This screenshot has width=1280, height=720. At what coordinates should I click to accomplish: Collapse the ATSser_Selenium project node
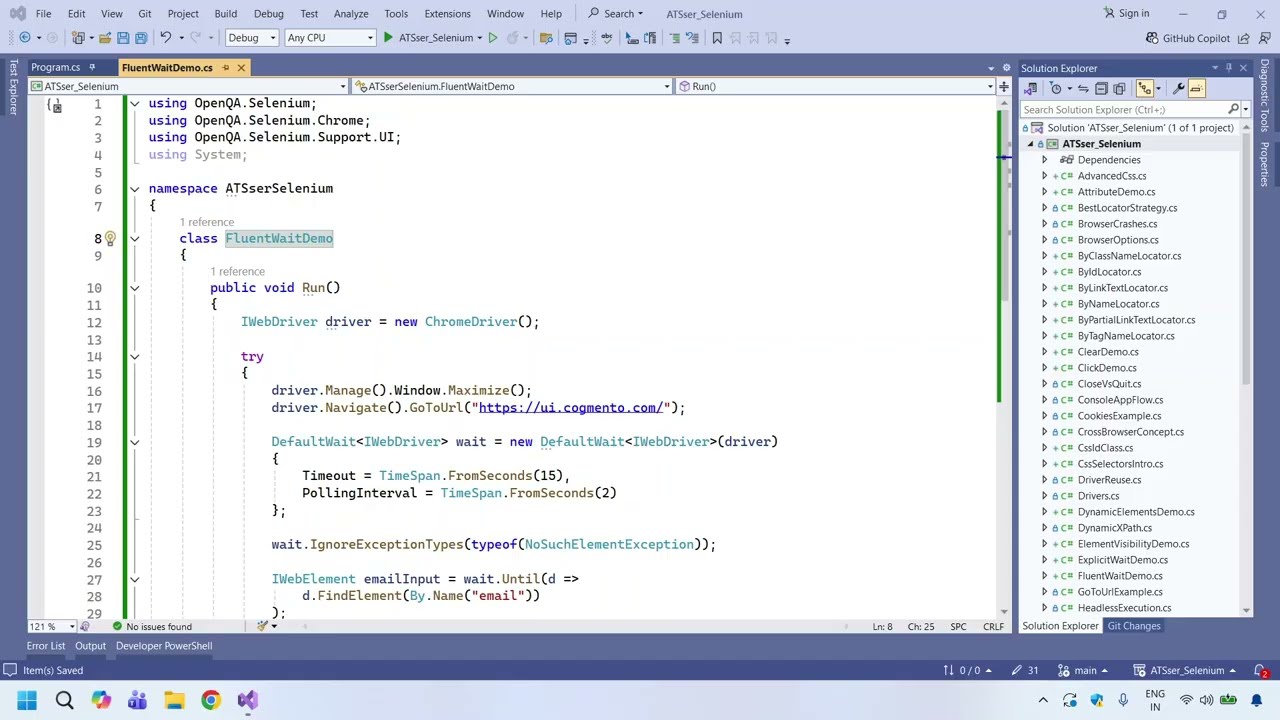[1031, 144]
